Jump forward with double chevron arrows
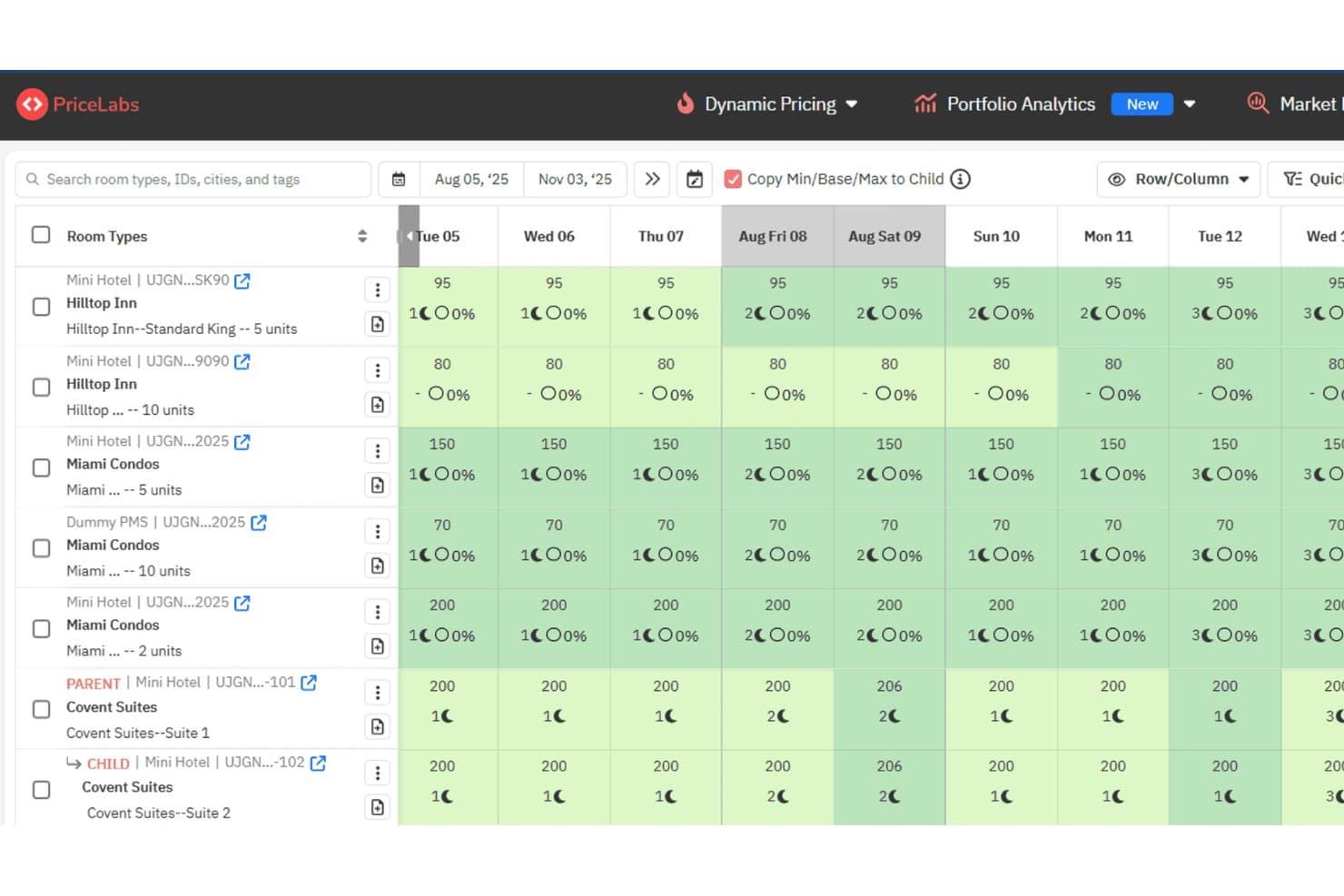The height and width of the screenshot is (896, 1344). pyautogui.click(x=652, y=179)
